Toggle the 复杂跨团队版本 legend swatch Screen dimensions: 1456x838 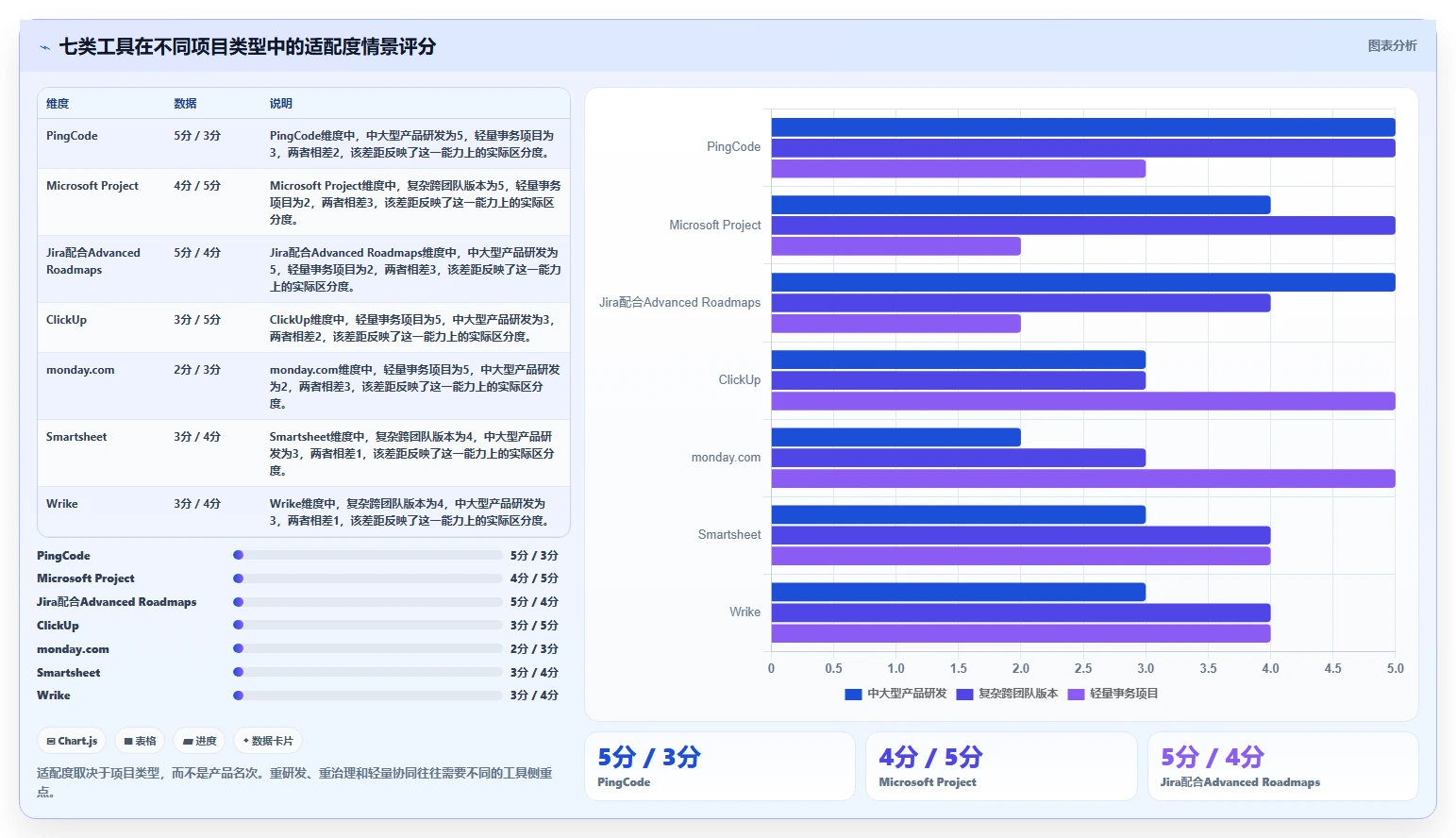point(964,694)
